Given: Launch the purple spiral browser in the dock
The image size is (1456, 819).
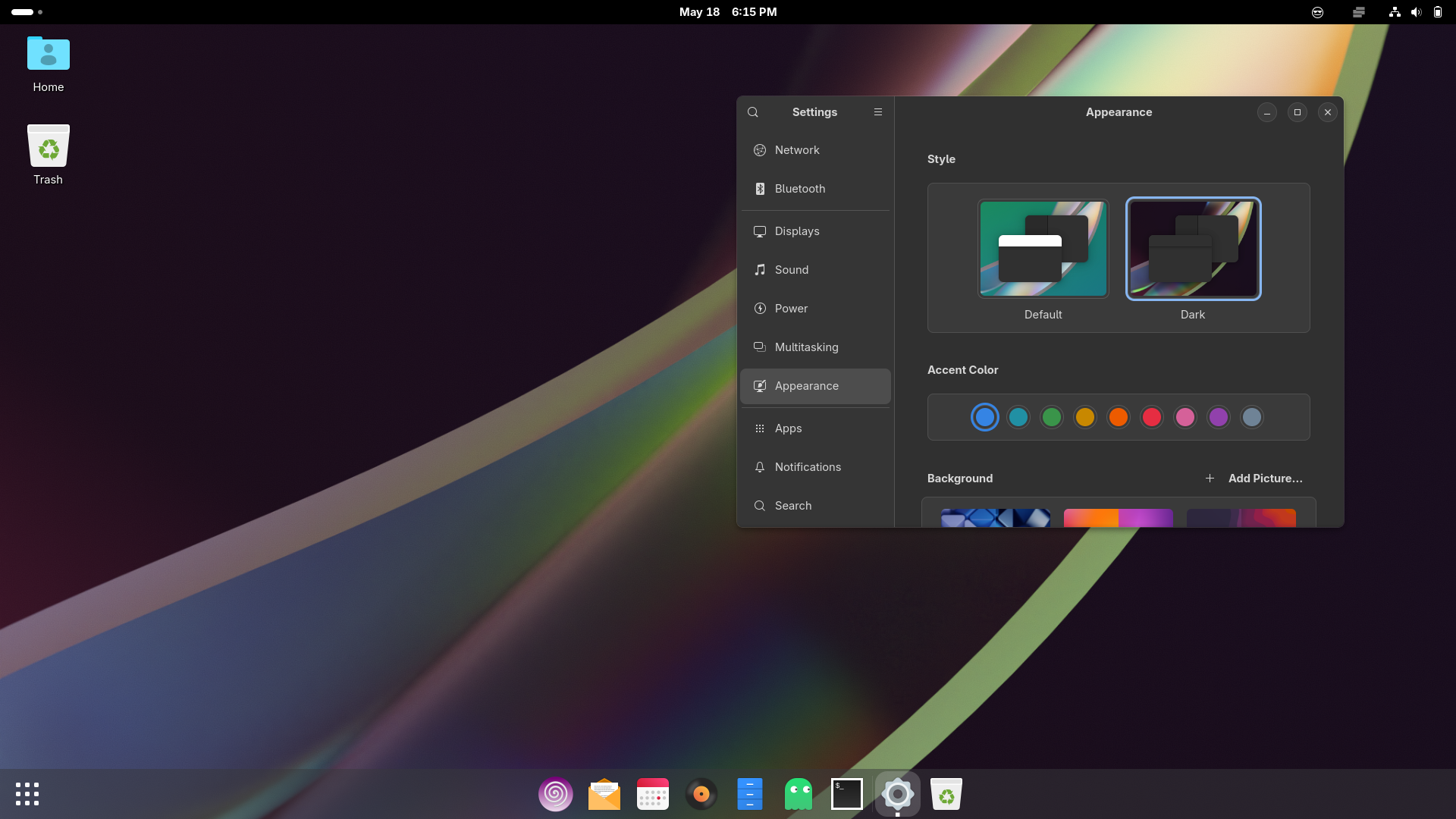Looking at the screenshot, I should 556,794.
